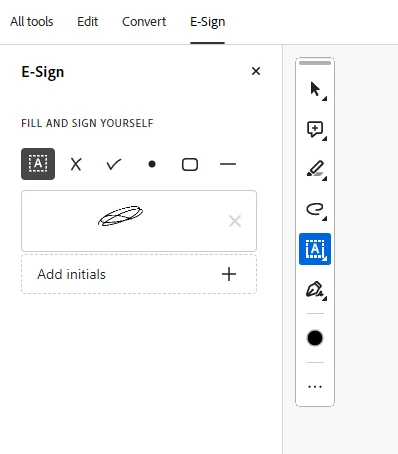Choose the dot fill tool
Screen dimensions: 398x454
(x=152, y=164)
